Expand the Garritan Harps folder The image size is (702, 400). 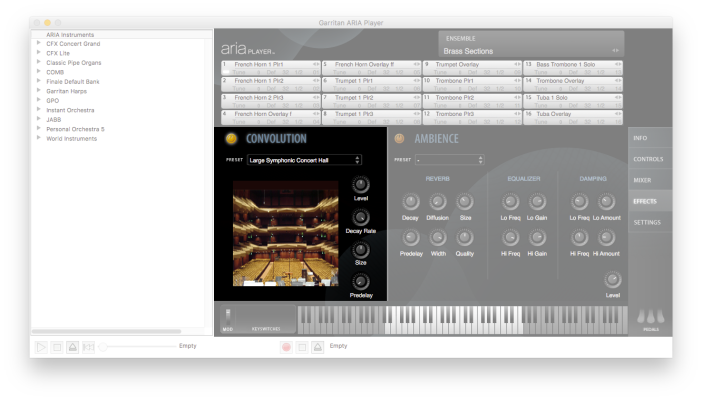39,90
